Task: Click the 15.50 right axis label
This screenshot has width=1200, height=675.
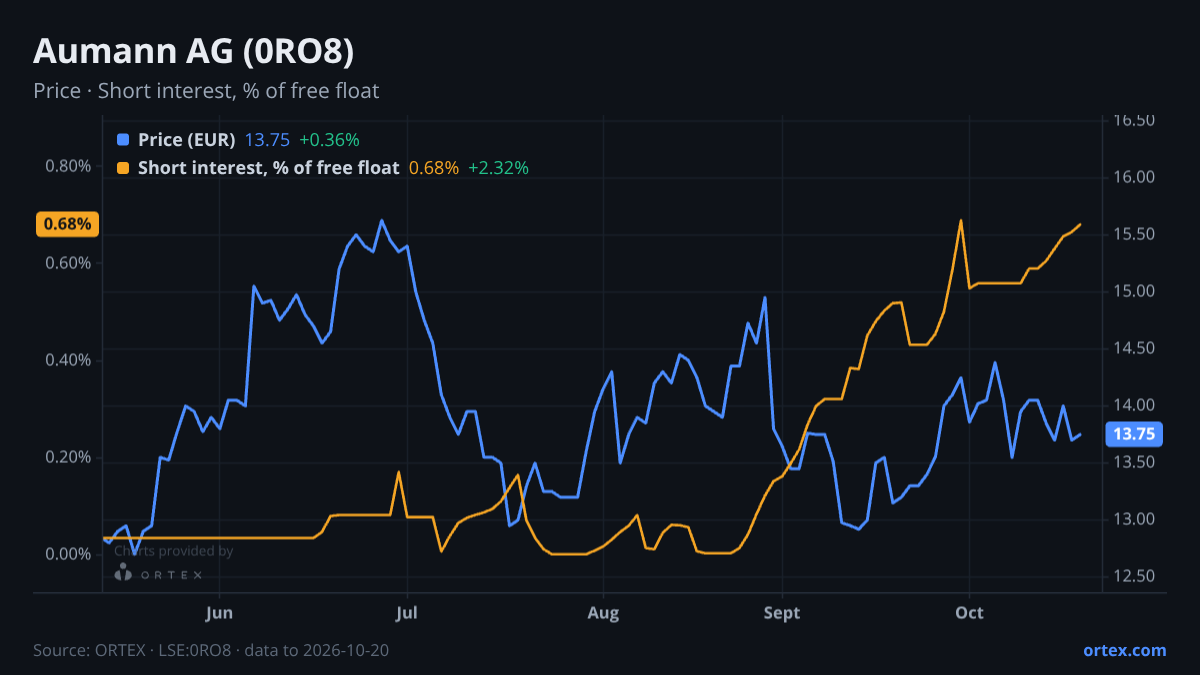Action: (1135, 234)
